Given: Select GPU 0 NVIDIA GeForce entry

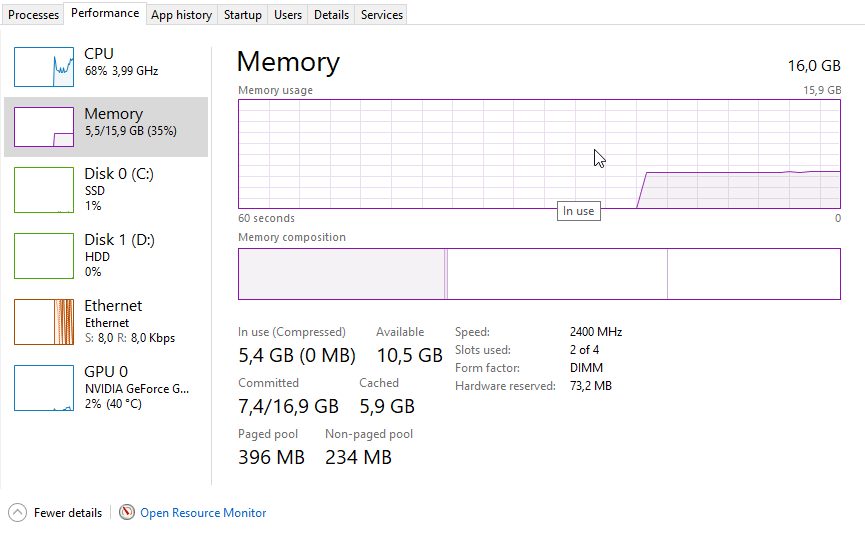Looking at the screenshot, I should (106, 388).
